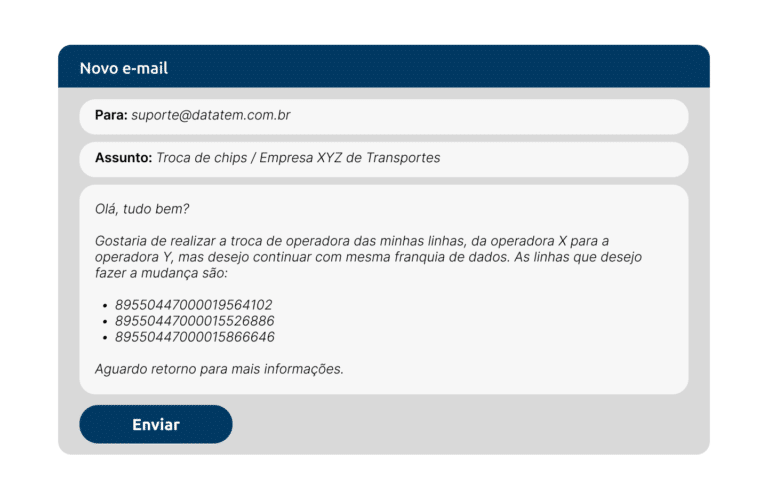The height and width of the screenshot is (500, 768).
Task: Click the subject text Troca de chips
Action: pos(202,158)
